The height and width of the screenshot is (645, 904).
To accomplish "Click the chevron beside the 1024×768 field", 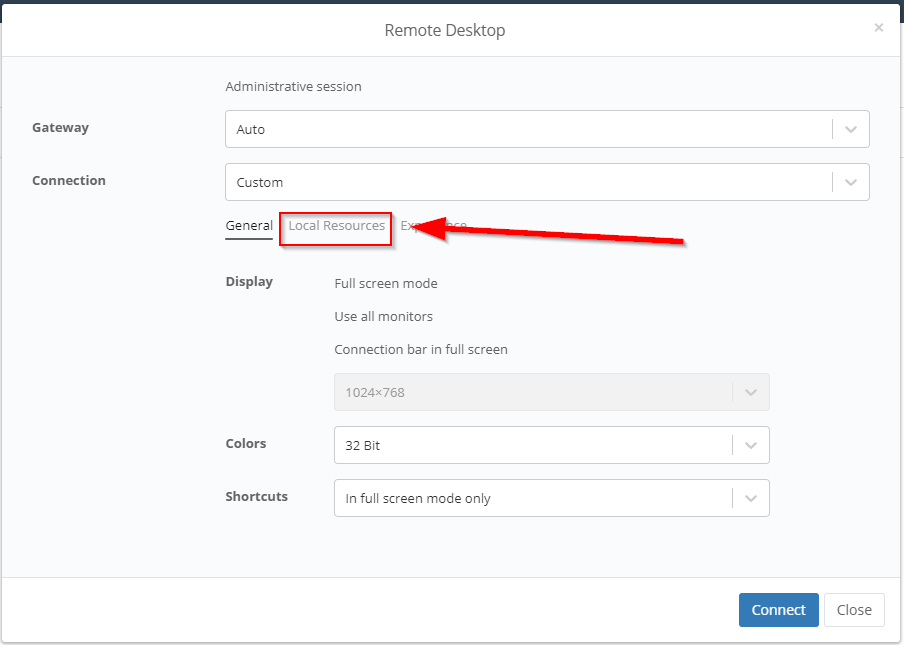I will pos(750,391).
